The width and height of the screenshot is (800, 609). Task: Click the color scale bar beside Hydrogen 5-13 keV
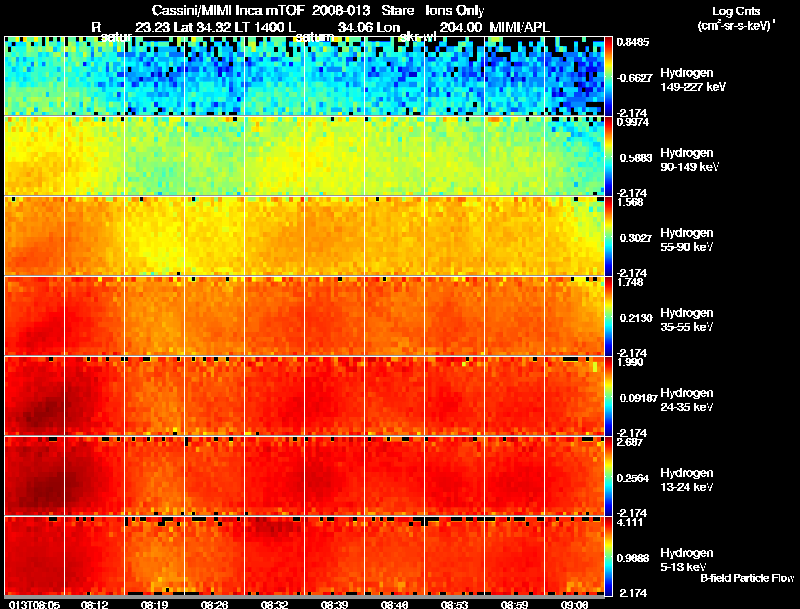[x=608, y=556]
